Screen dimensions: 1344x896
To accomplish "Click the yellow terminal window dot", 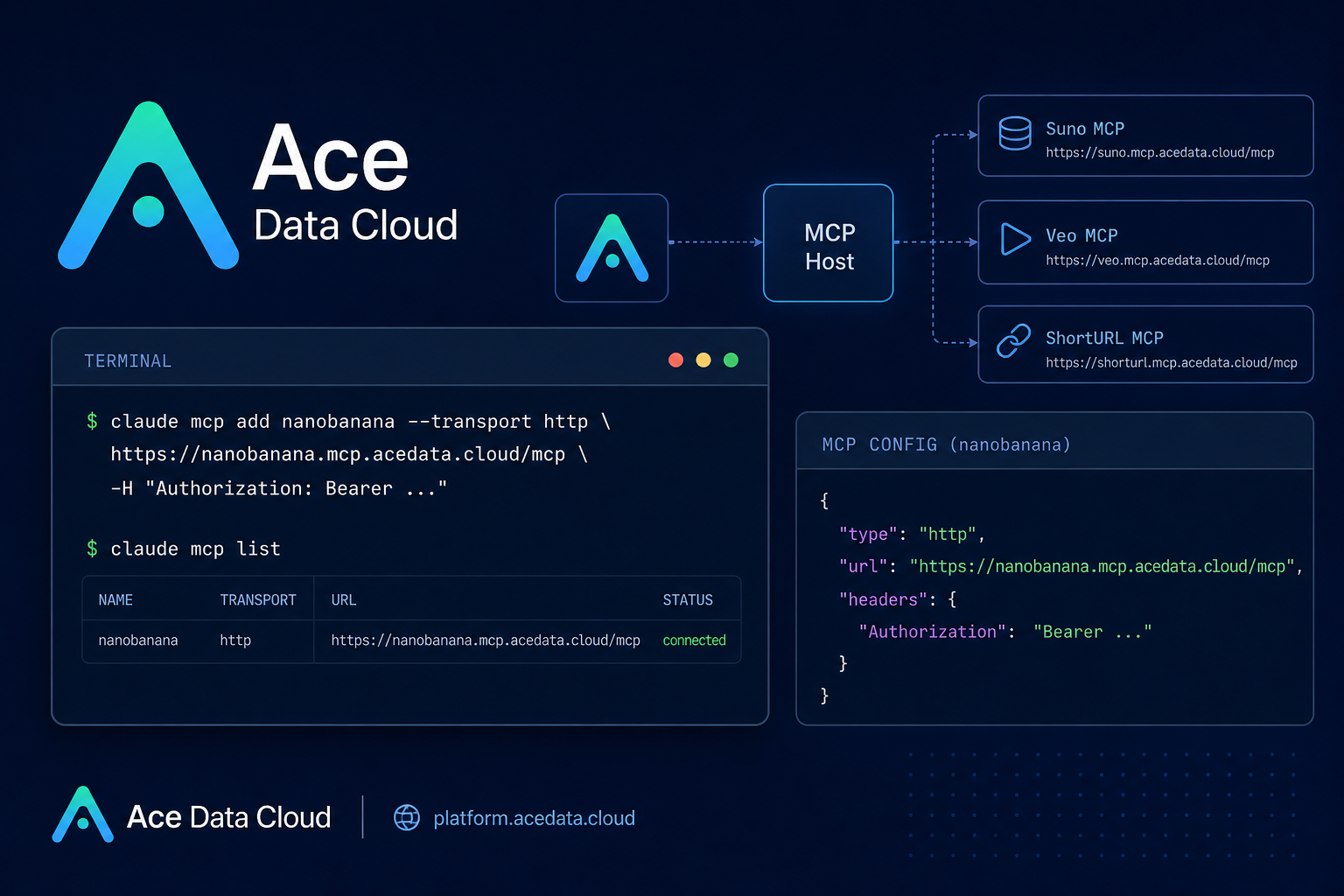I will tap(703, 360).
